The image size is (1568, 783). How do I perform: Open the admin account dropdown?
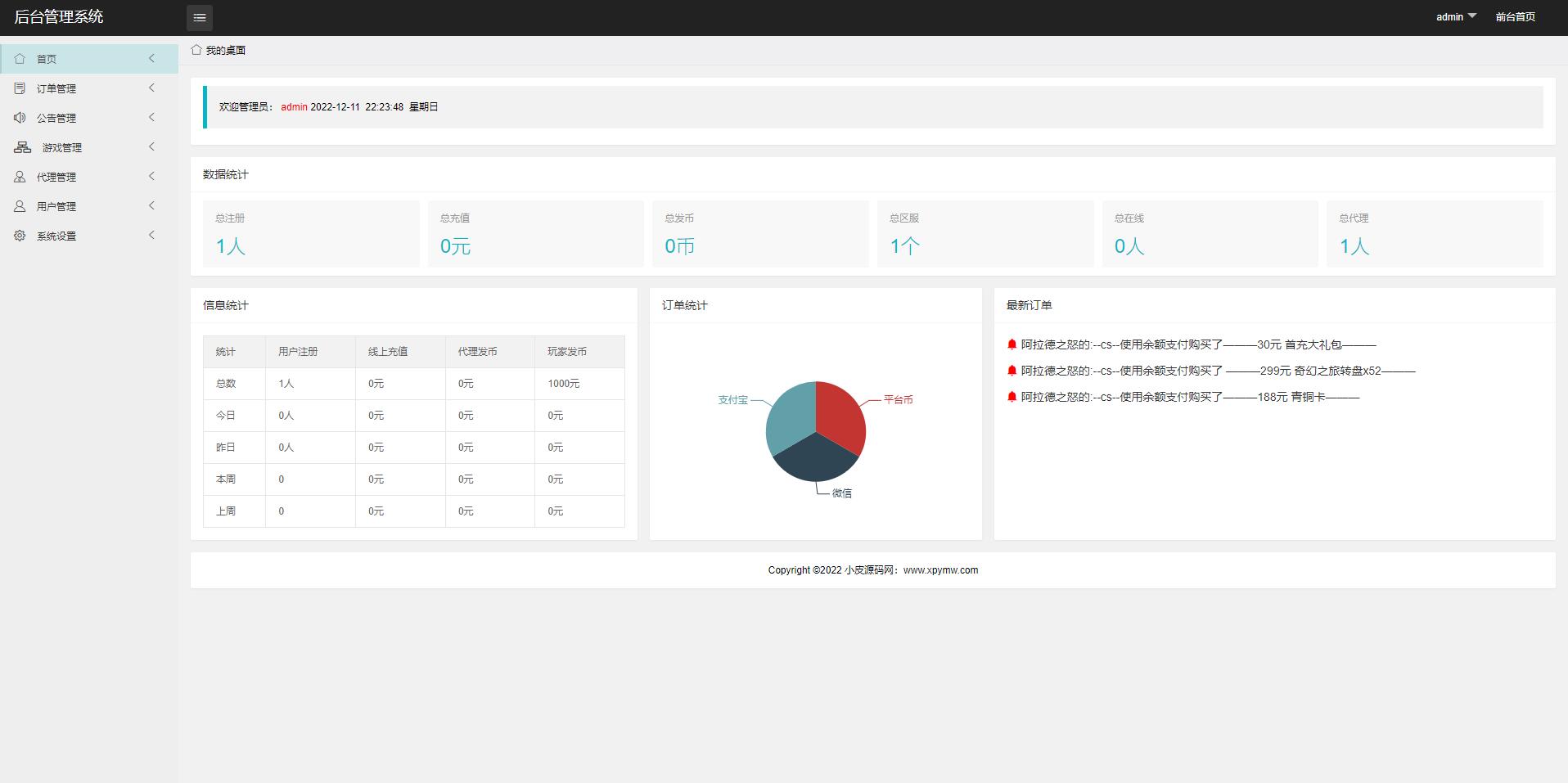coord(1455,16)
